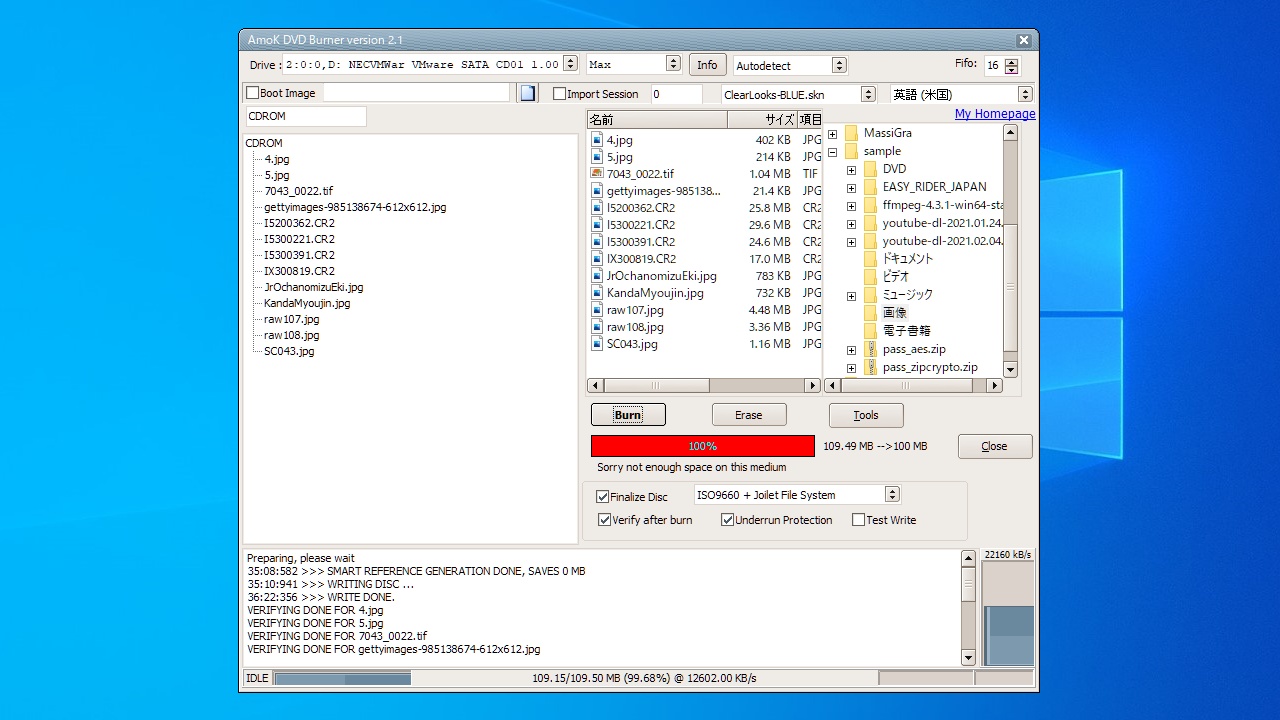The width and height of the screenshot is (1280, 720).
Task: Click the Erase button
Action: [x=749, y=415]
